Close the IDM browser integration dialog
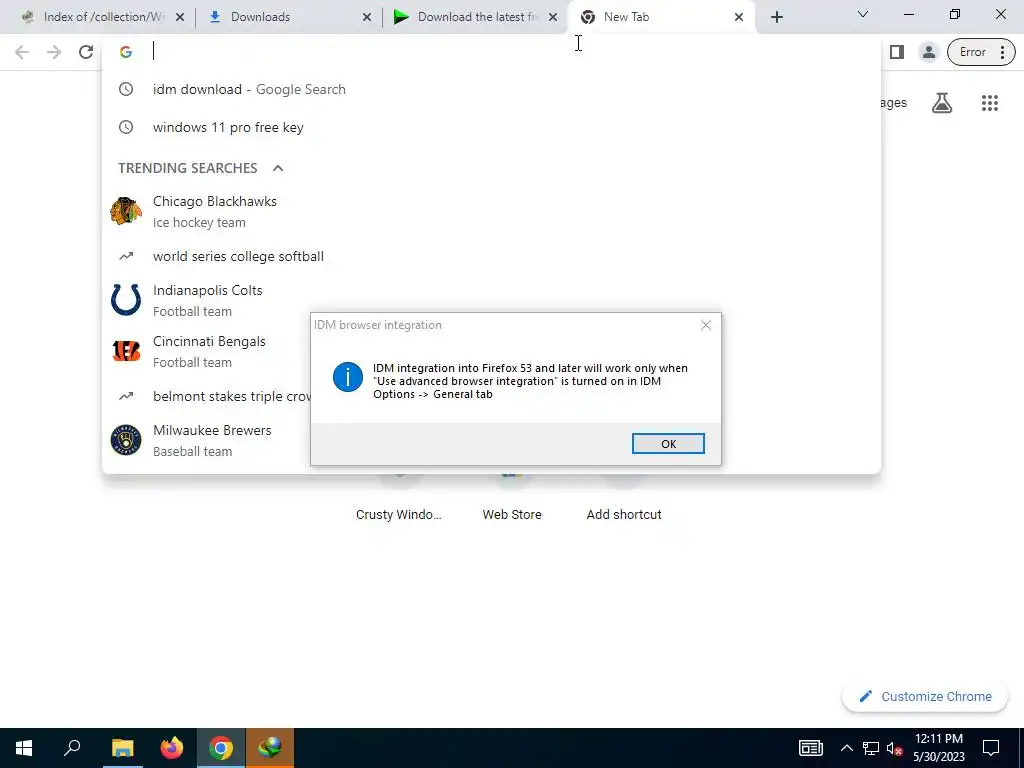Image resolution: width=1024 pixels, height=768 pixels. pos(705,325)
